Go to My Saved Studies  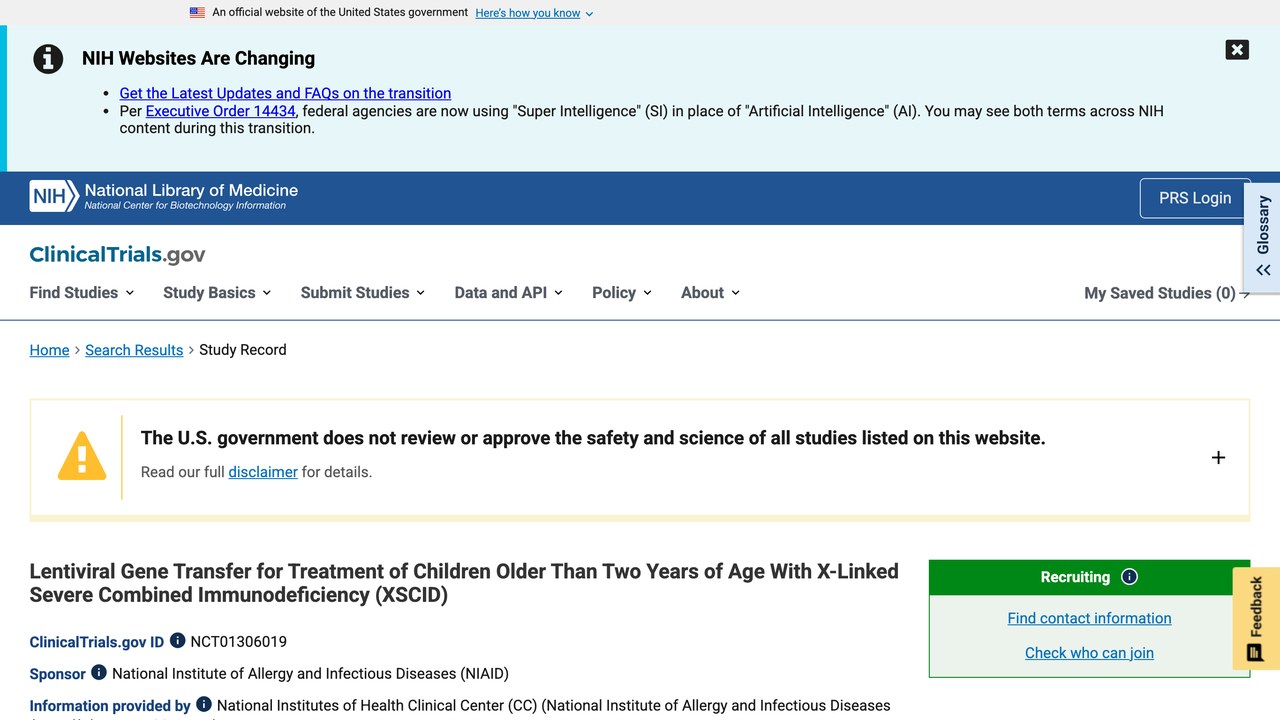(1167, 293)
